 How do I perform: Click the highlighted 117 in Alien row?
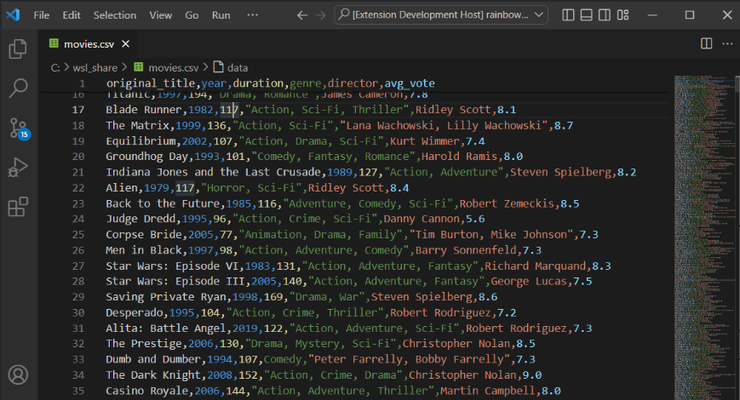click(185, 188)
